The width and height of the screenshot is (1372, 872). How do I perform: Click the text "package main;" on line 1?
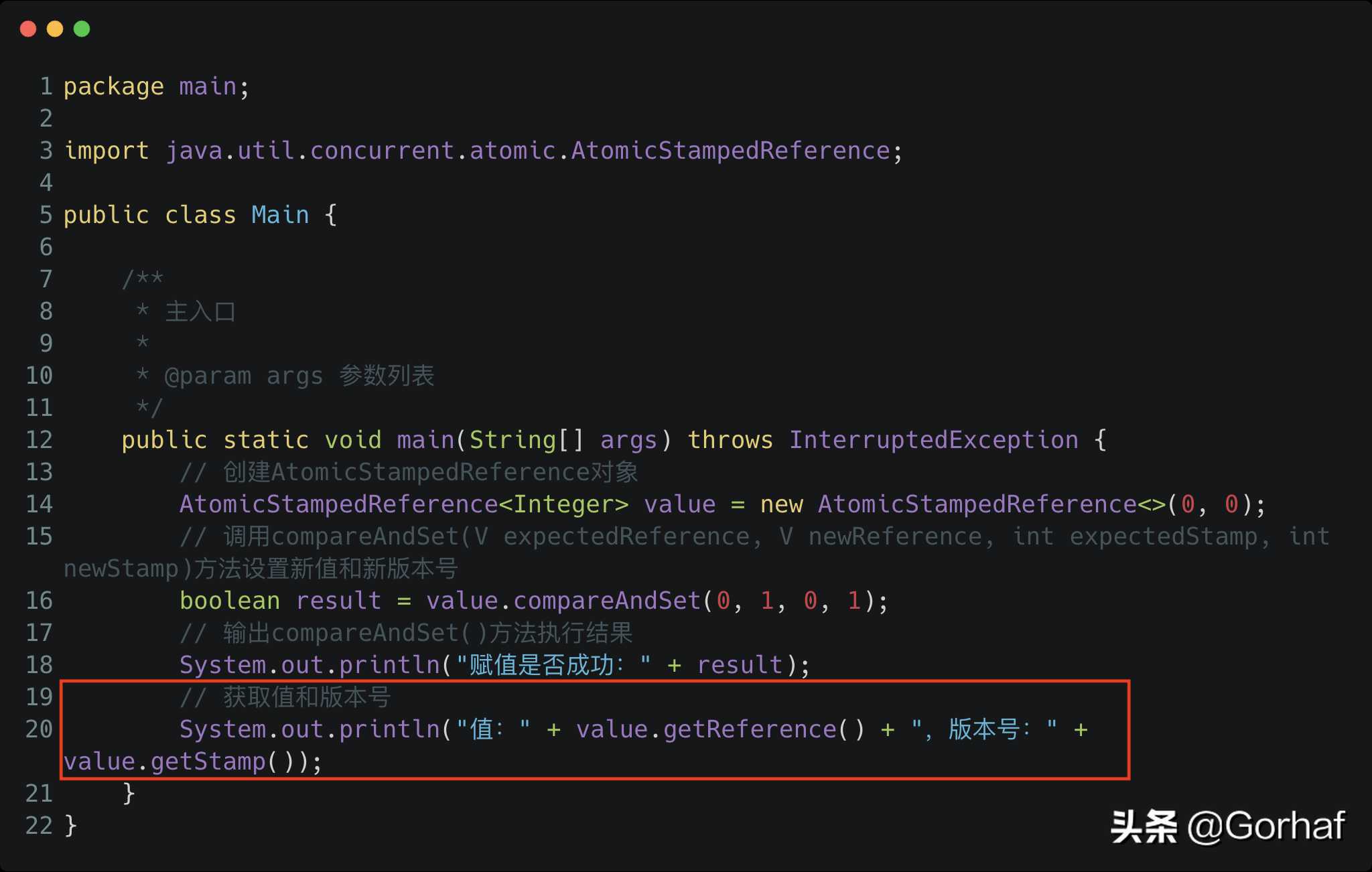point(157,86)
